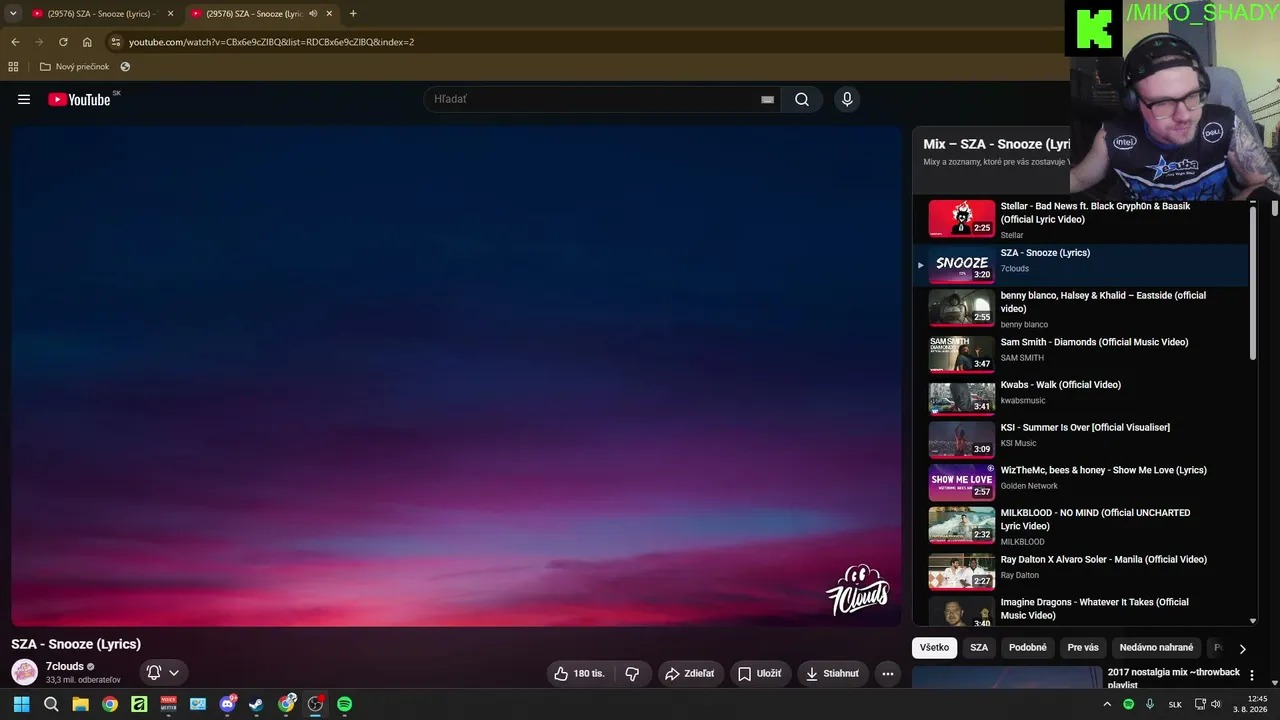Open the on-screen keyboard in search bar

tap(767, 99)
